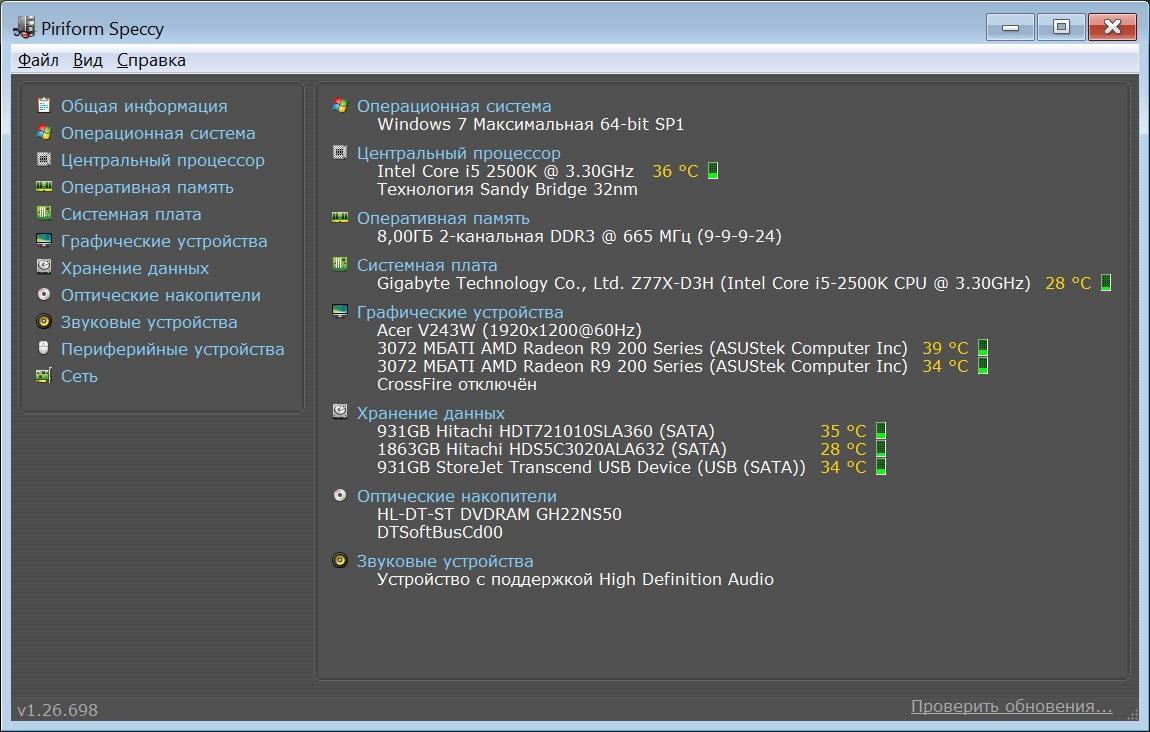The image size is (1150, 732).
Task: Click the Центральный процессор sidebar chip icon
Action: pos(44,159)
